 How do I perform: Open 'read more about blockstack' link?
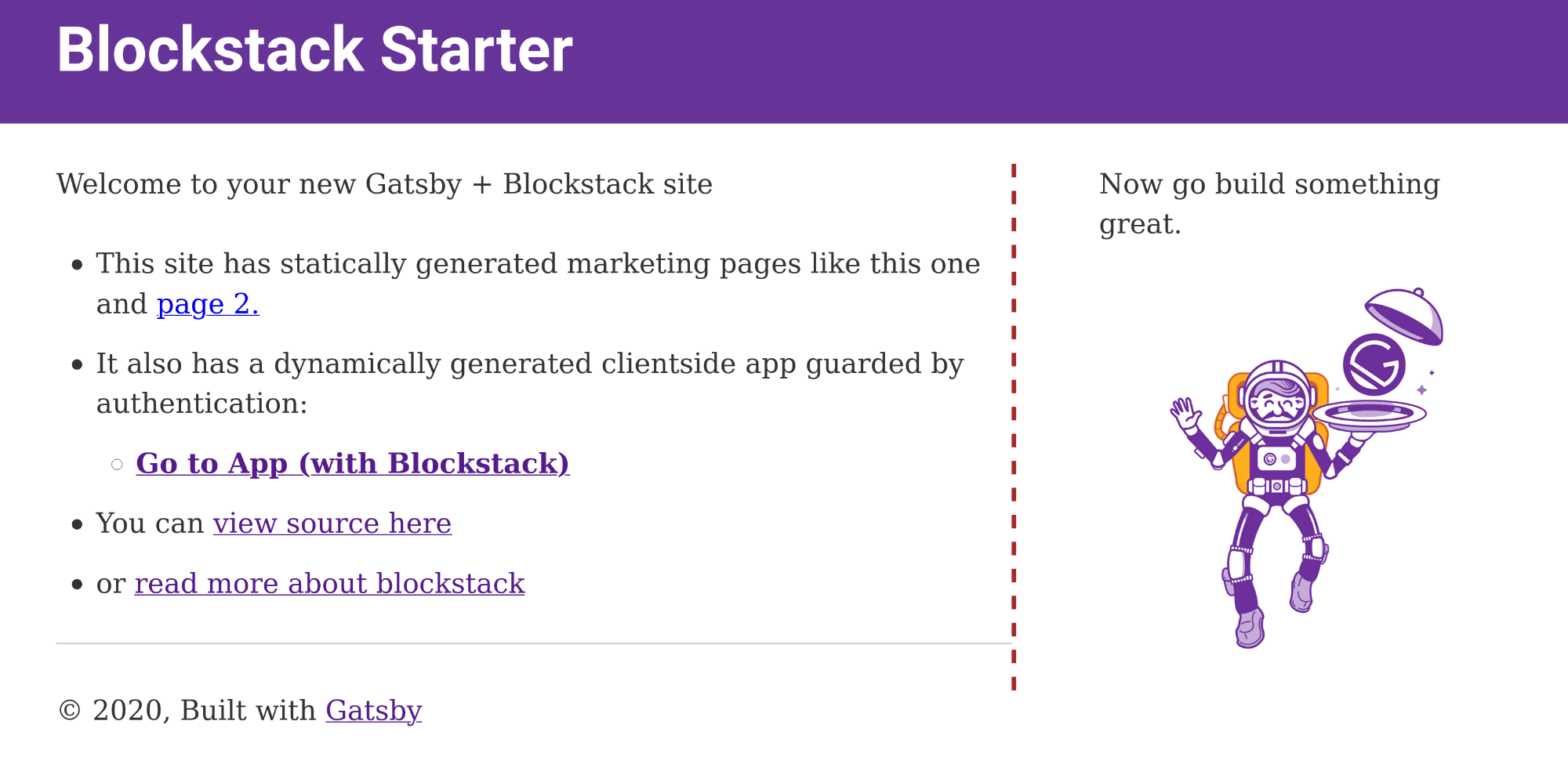[x=329, y=584]
